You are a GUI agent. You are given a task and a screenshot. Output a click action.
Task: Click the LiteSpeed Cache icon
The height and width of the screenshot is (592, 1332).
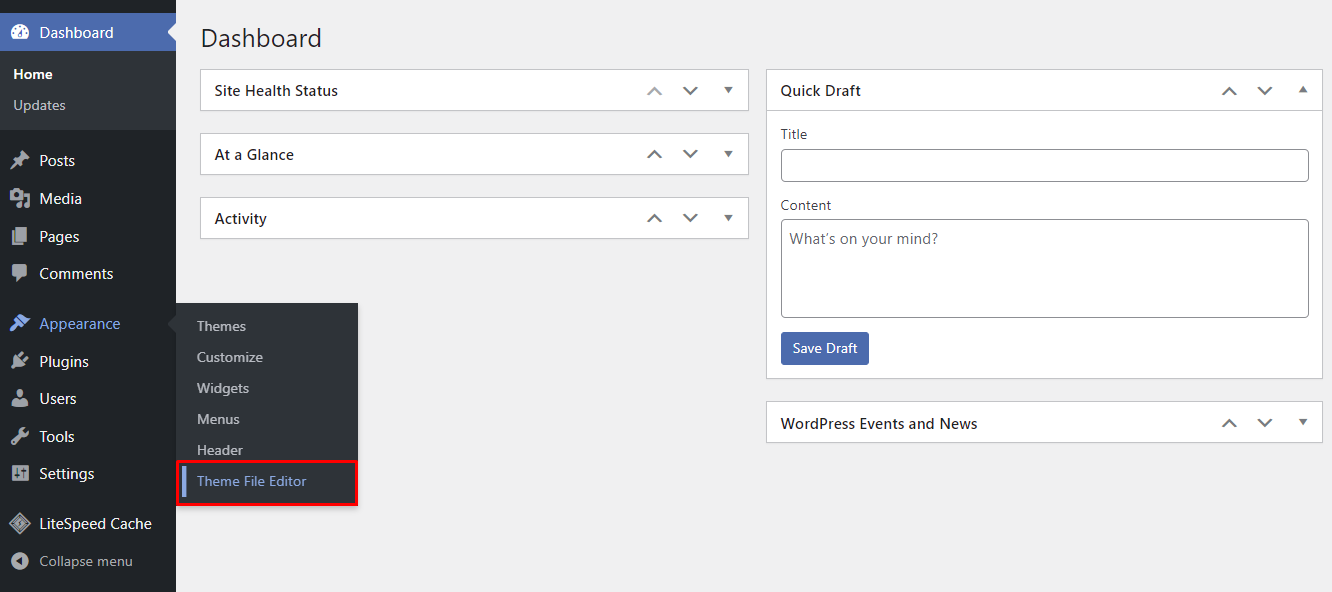pyautogui.click(x=20, y=523)
